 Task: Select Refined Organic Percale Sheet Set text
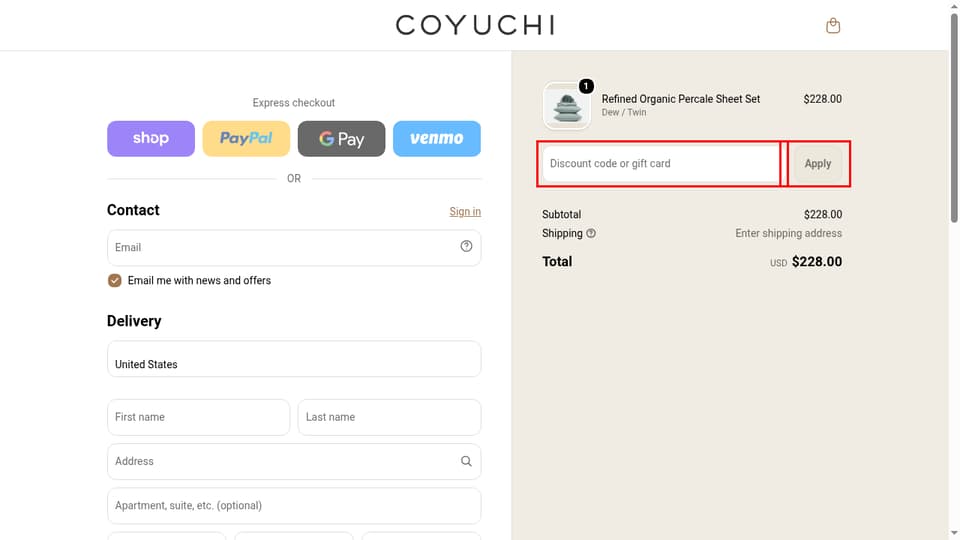681,99
